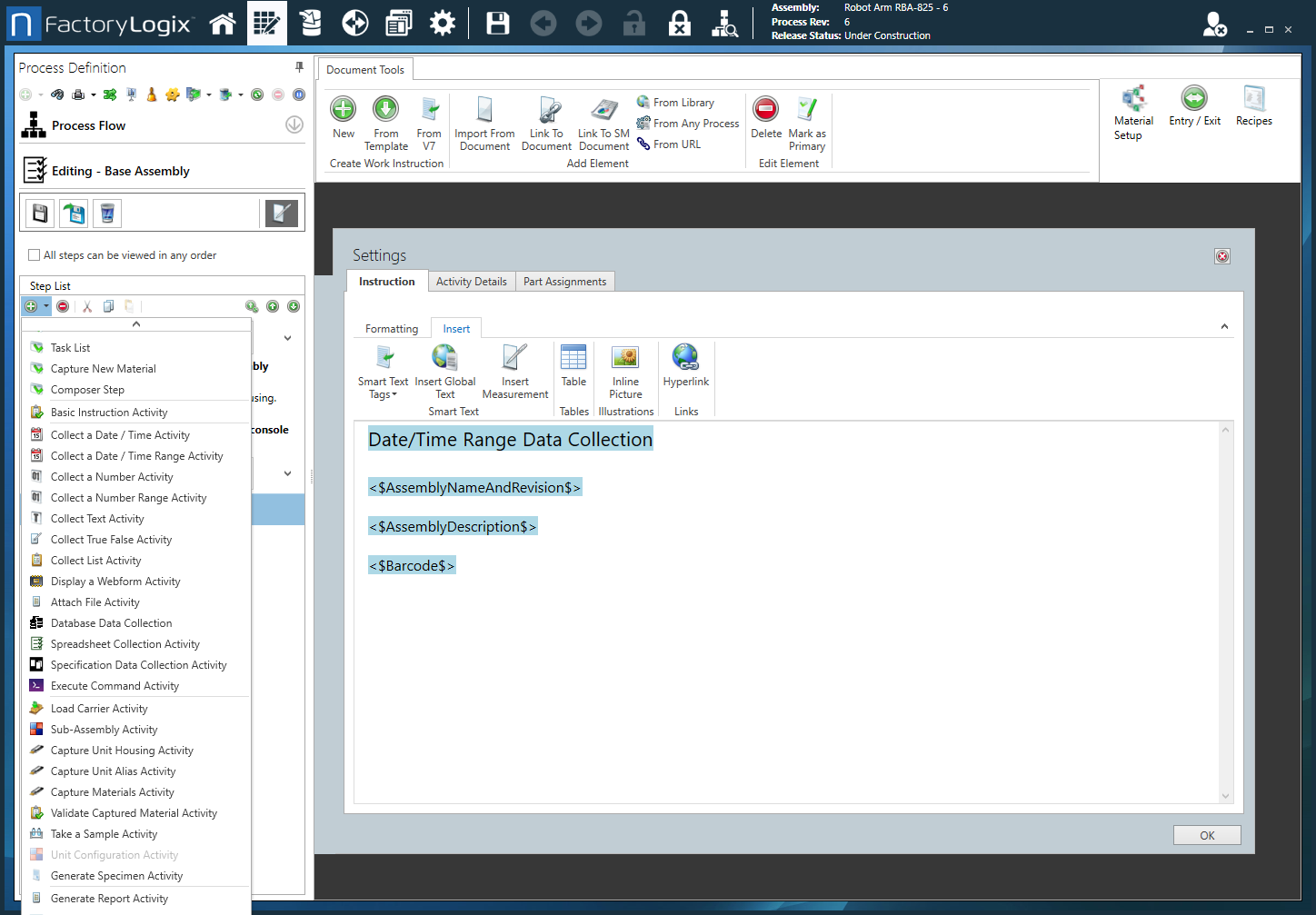Collapse the Process Flow section
1316x915 pixels.
point(294,124)
